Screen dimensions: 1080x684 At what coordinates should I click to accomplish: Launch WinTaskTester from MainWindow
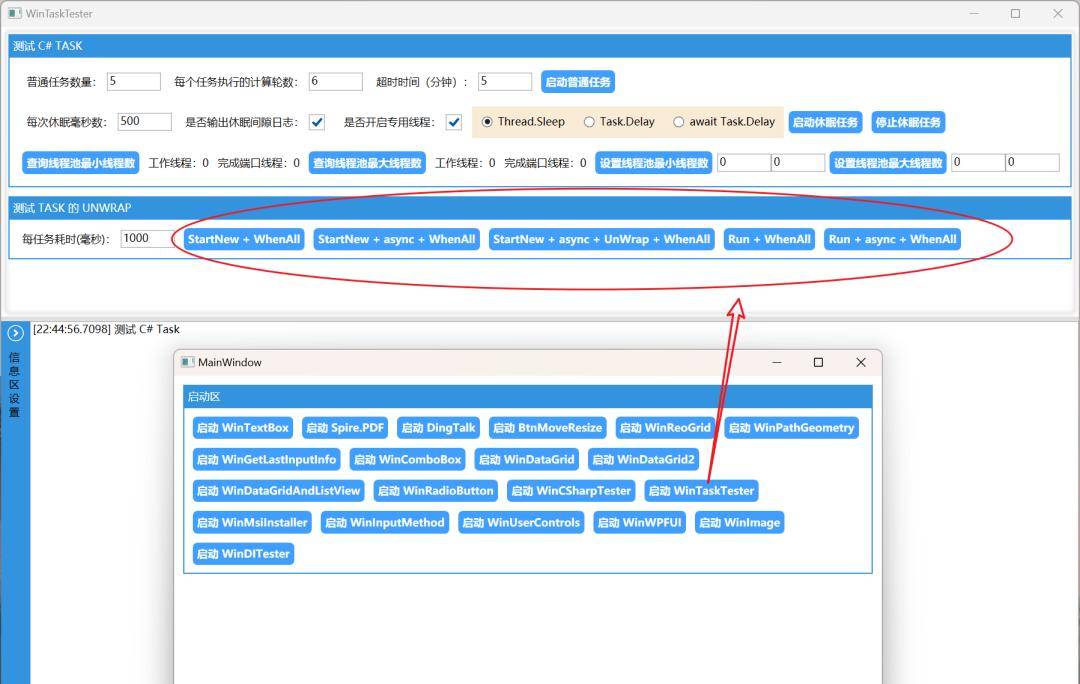(x=701, y=490)
